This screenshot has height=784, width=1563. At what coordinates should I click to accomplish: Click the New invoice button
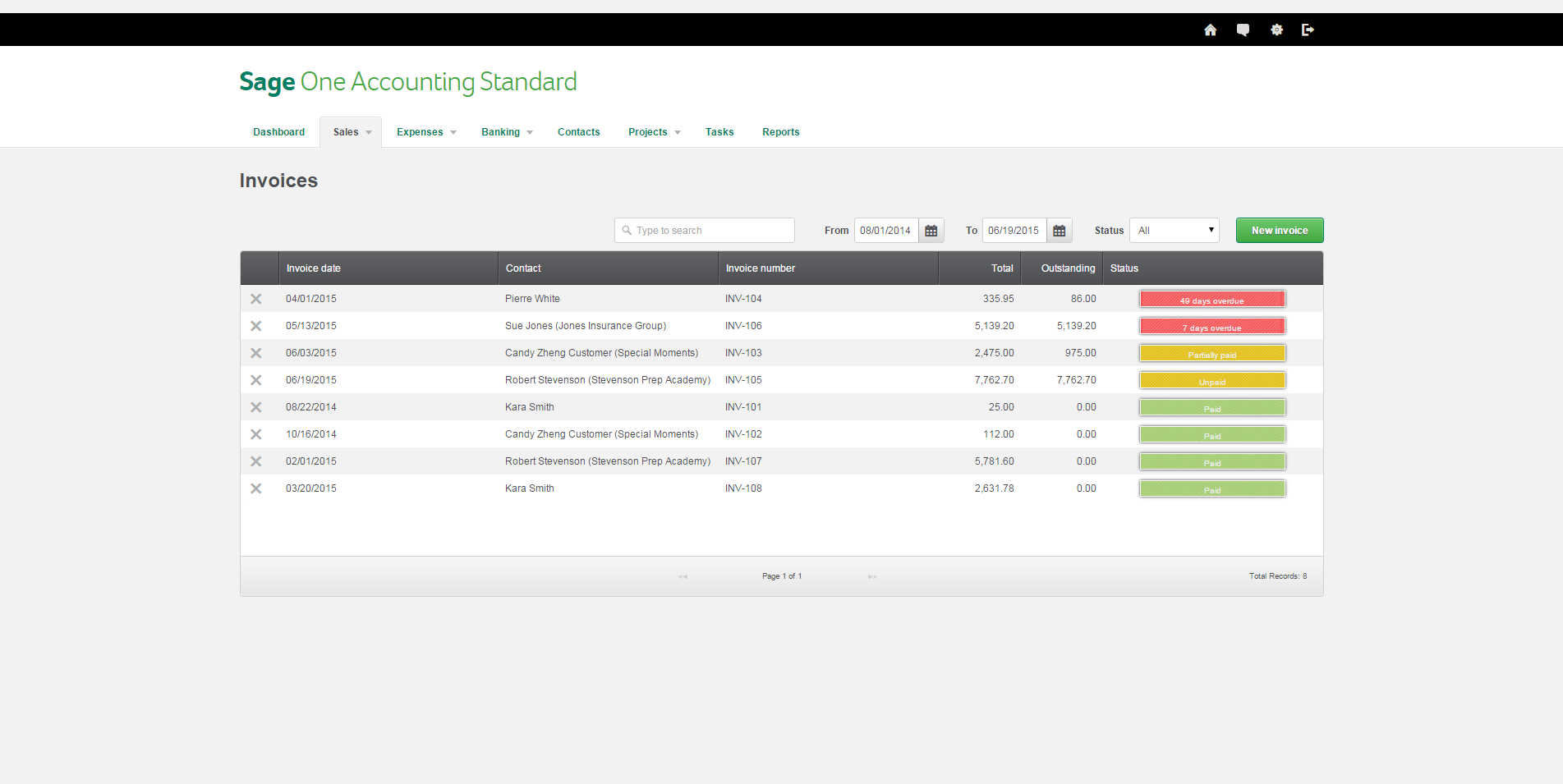(x=1279, y=230)
